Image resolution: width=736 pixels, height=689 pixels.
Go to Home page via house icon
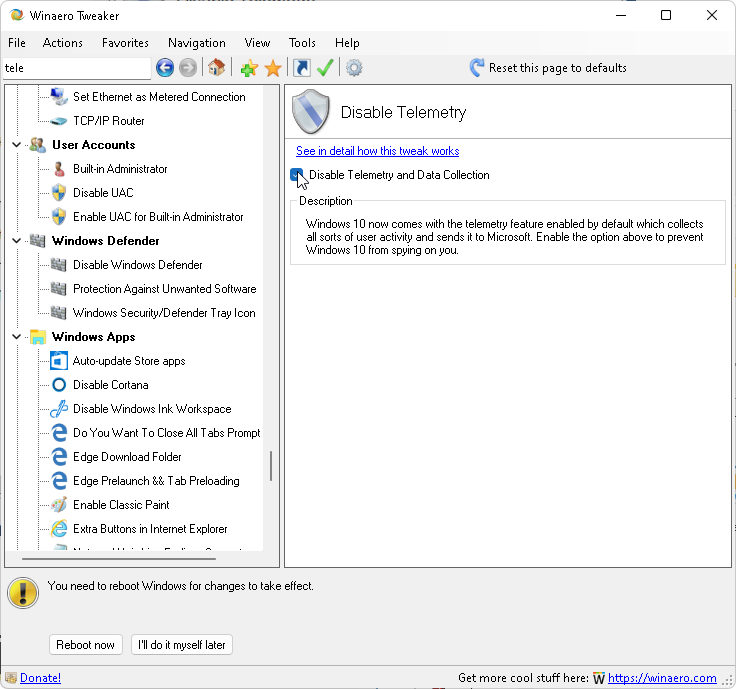tap(216, 68)
